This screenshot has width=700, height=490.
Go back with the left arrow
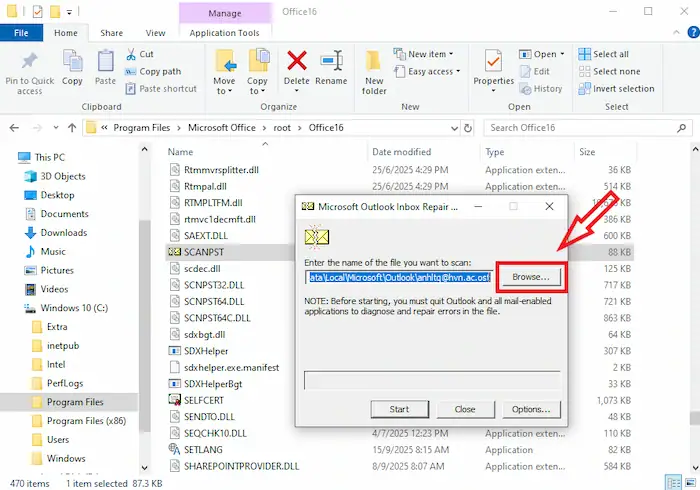point(14,128)
